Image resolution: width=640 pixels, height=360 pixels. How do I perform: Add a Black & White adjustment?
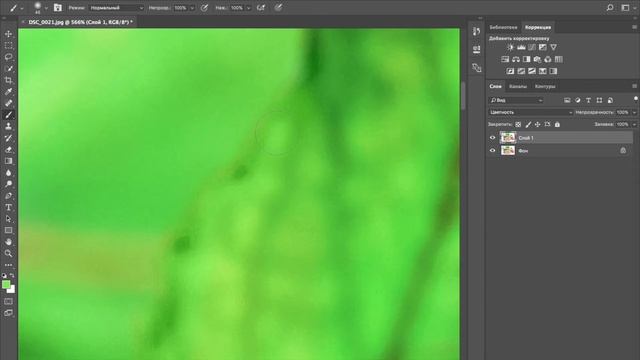click(527, 59)
